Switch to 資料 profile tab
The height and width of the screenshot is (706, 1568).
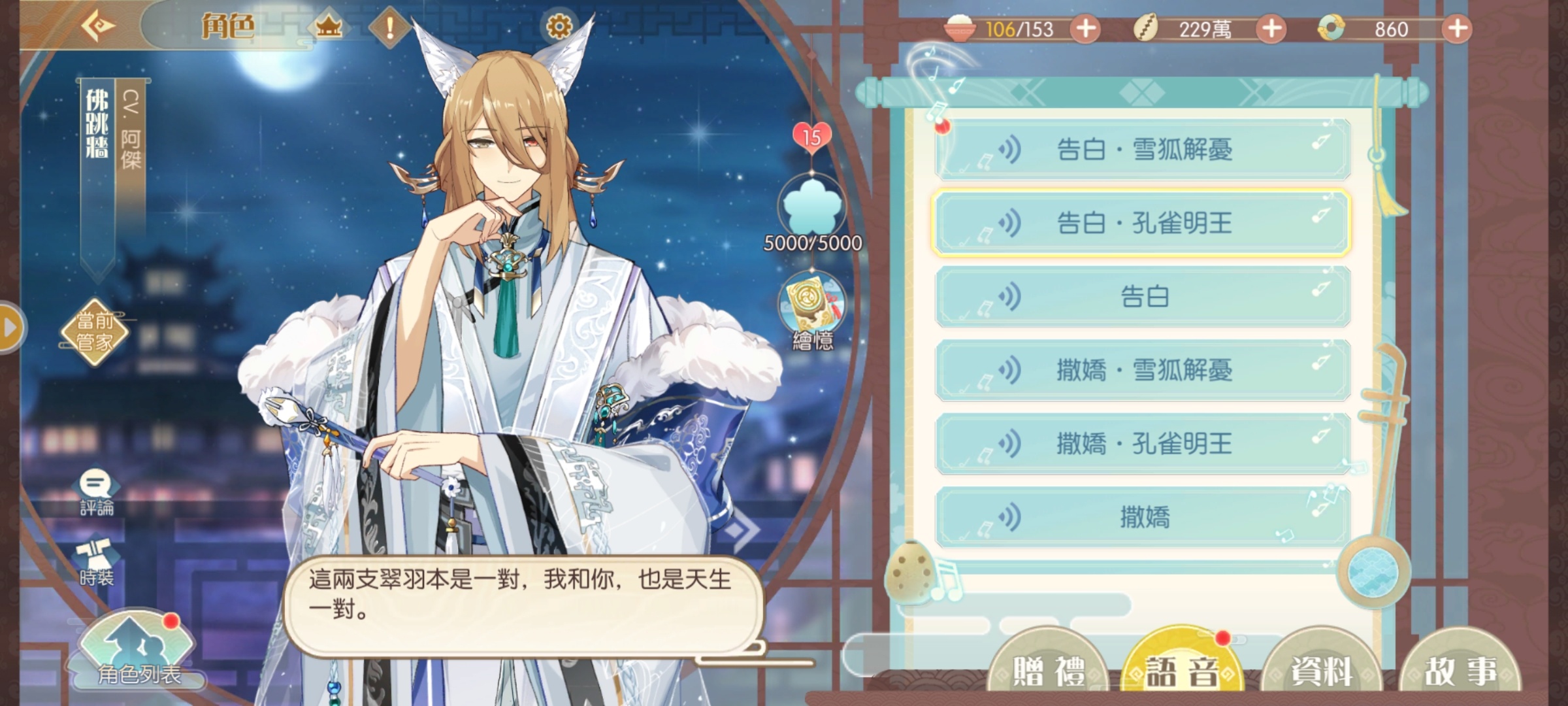pos(1322,670)
